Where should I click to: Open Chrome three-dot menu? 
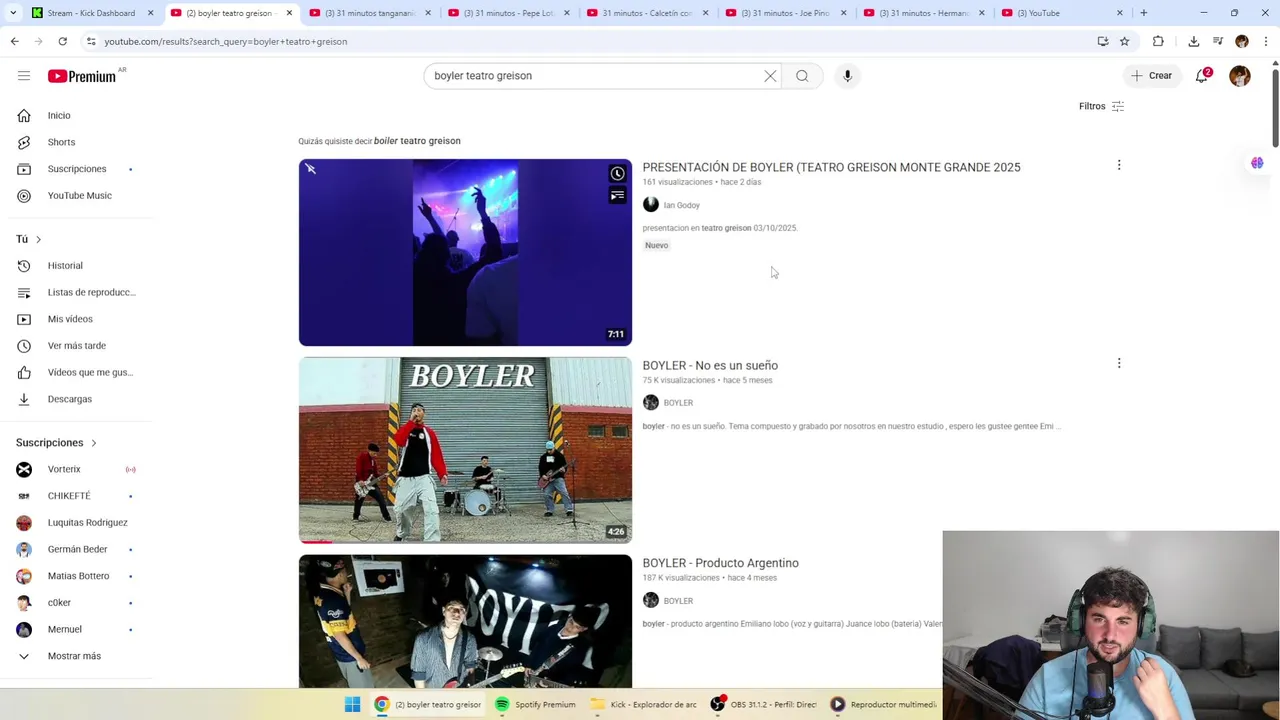click(1266, 41)
